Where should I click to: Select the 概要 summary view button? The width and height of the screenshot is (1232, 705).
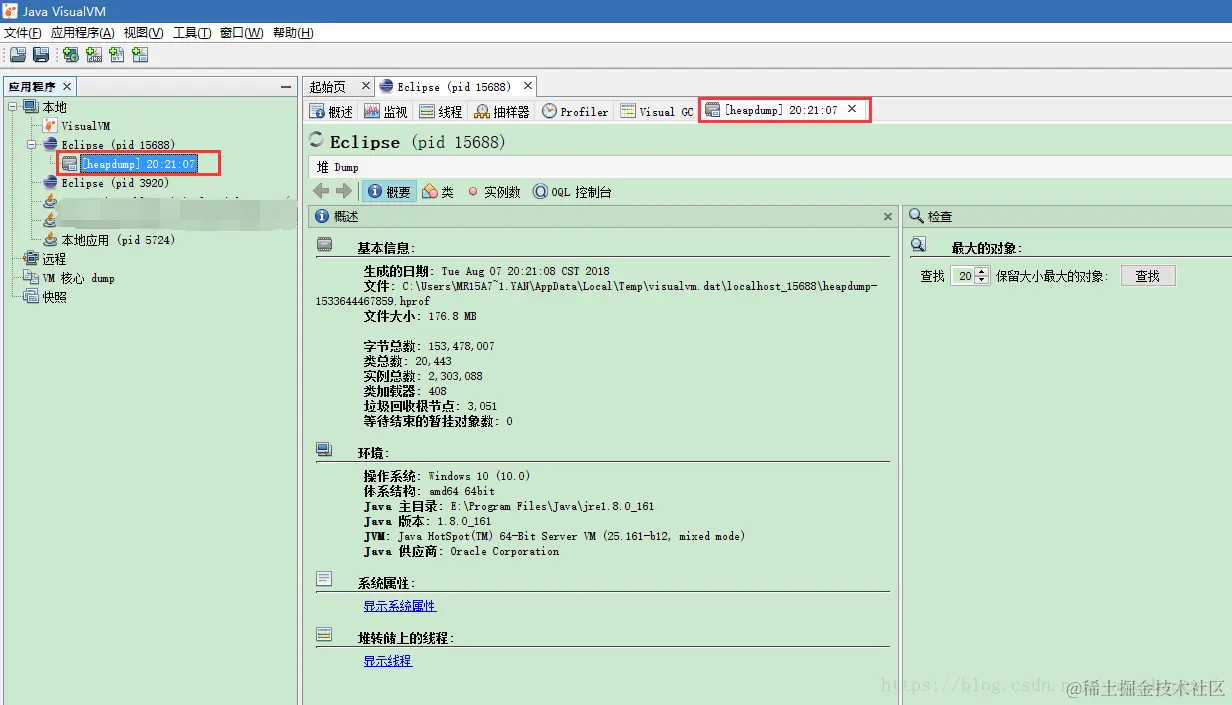tap(389, 191)
